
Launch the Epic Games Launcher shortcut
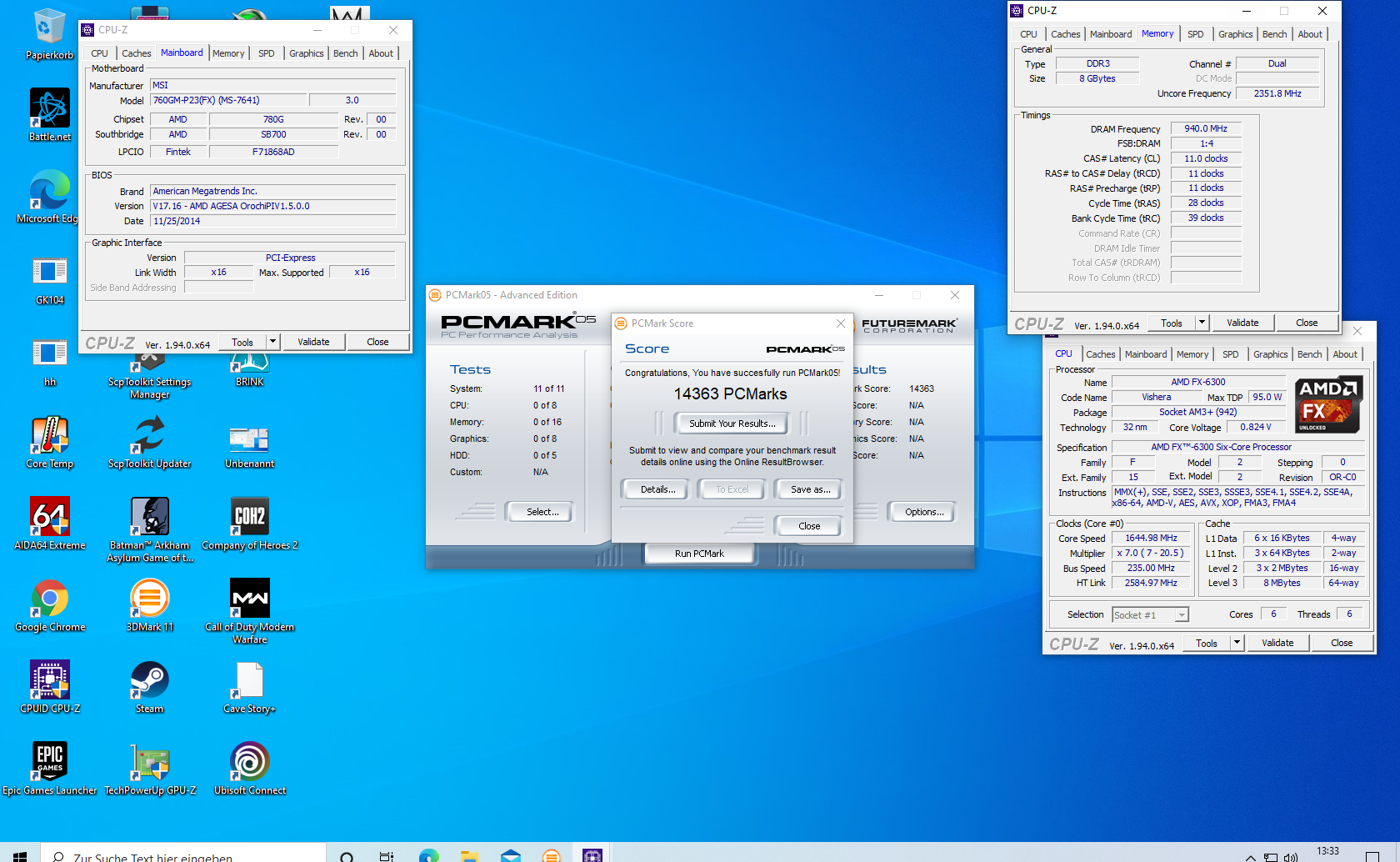(x=49, y=769)
